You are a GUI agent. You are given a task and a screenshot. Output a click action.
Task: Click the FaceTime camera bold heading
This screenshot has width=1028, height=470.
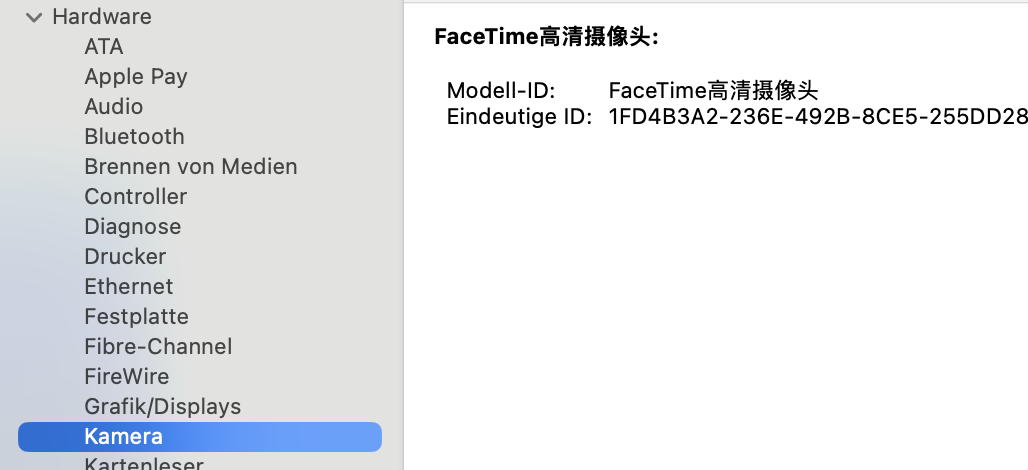click(546, 38)
